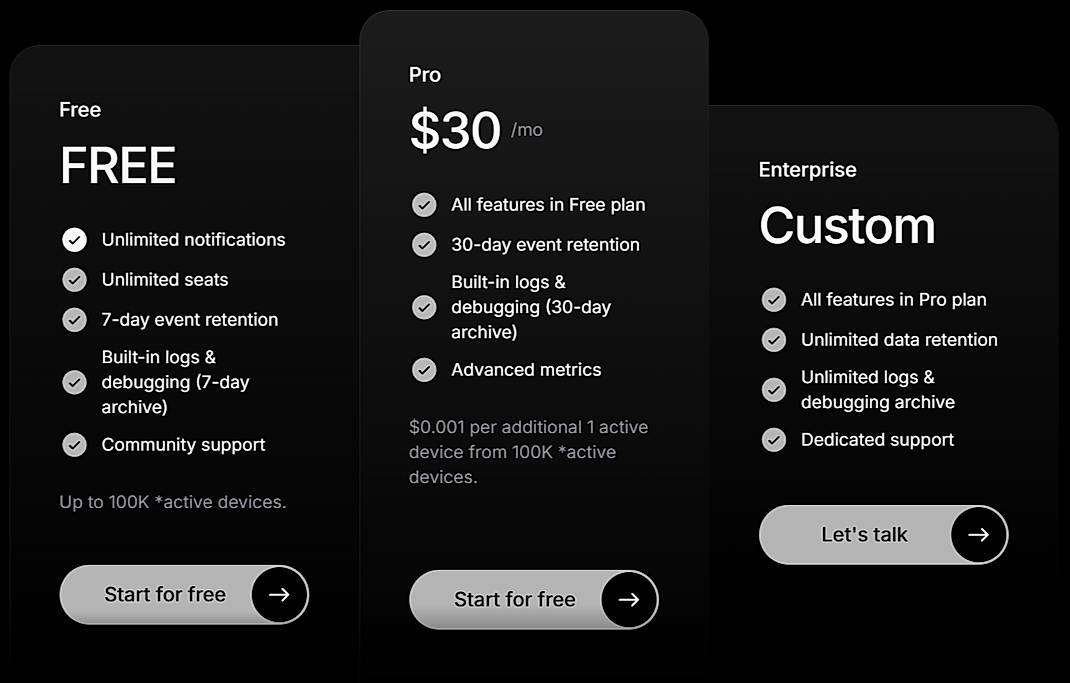1070x683 pixels.
Task: Click the checkmark beside Community support
Action: (74, 444)
